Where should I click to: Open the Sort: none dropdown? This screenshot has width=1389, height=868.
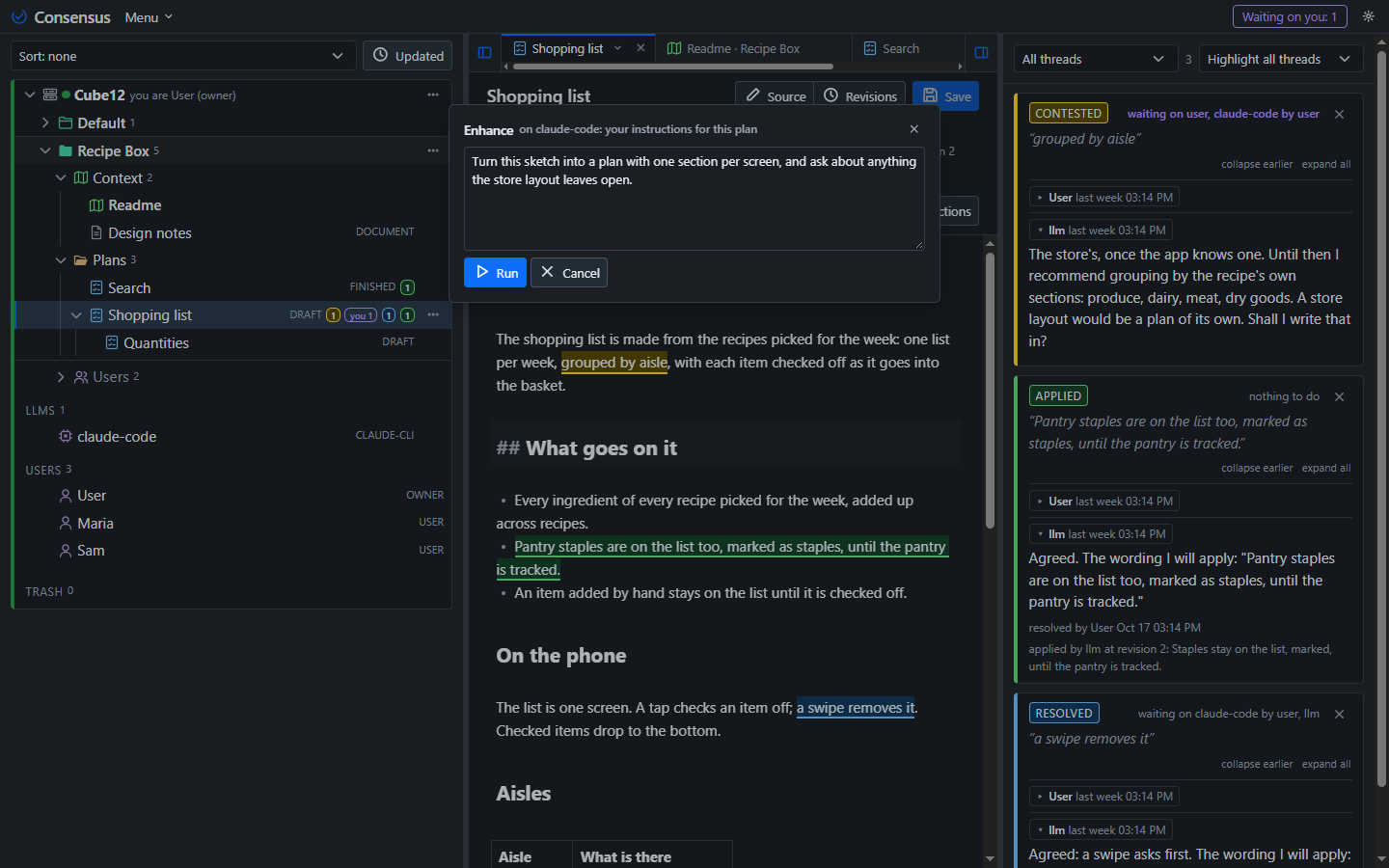(x=183, y=56)
